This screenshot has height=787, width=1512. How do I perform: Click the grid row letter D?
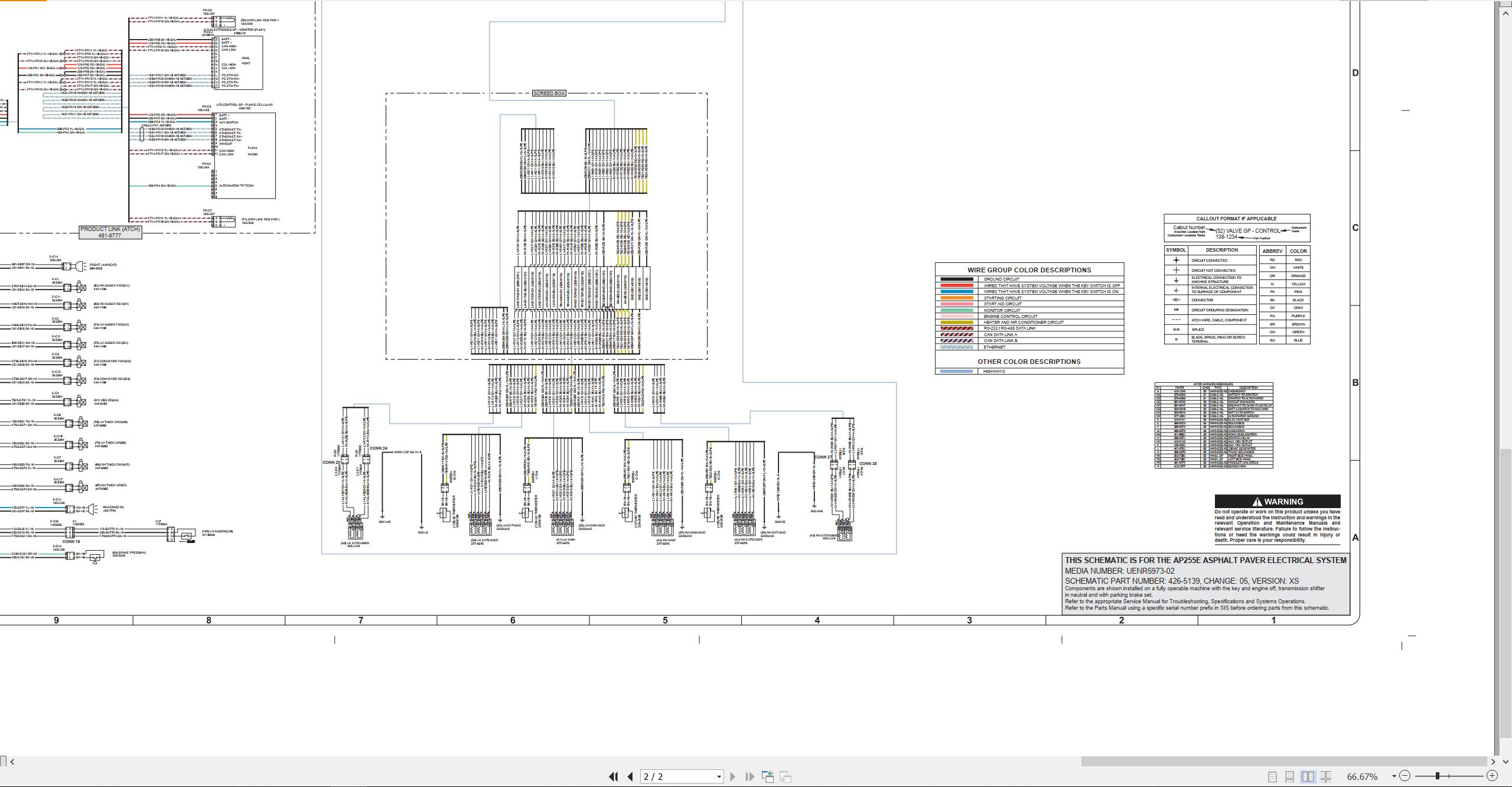pyautogui.click(x=1355, y=73)
